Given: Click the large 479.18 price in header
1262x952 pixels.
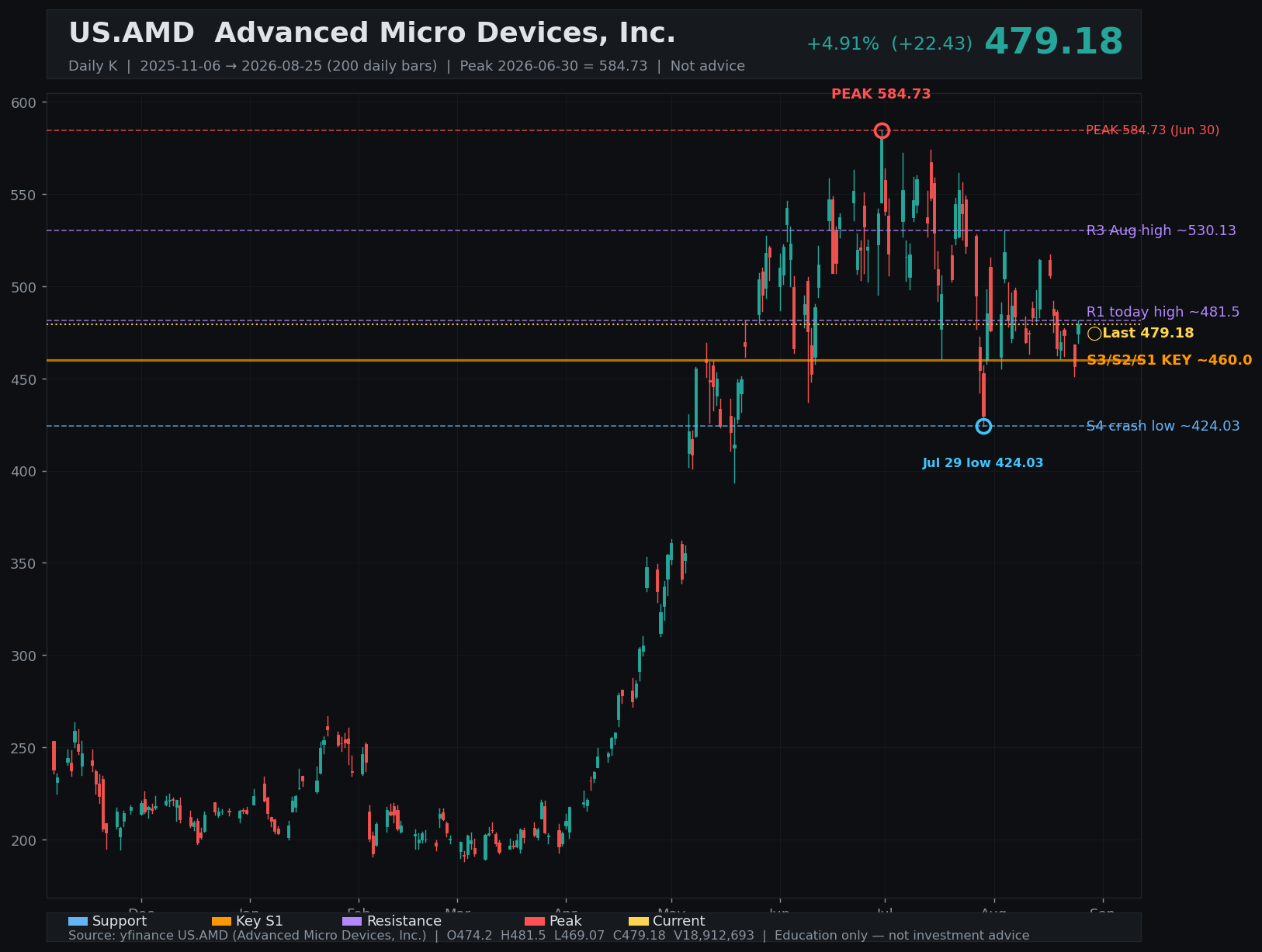Looking at the screenshot, I should 1053,42.
